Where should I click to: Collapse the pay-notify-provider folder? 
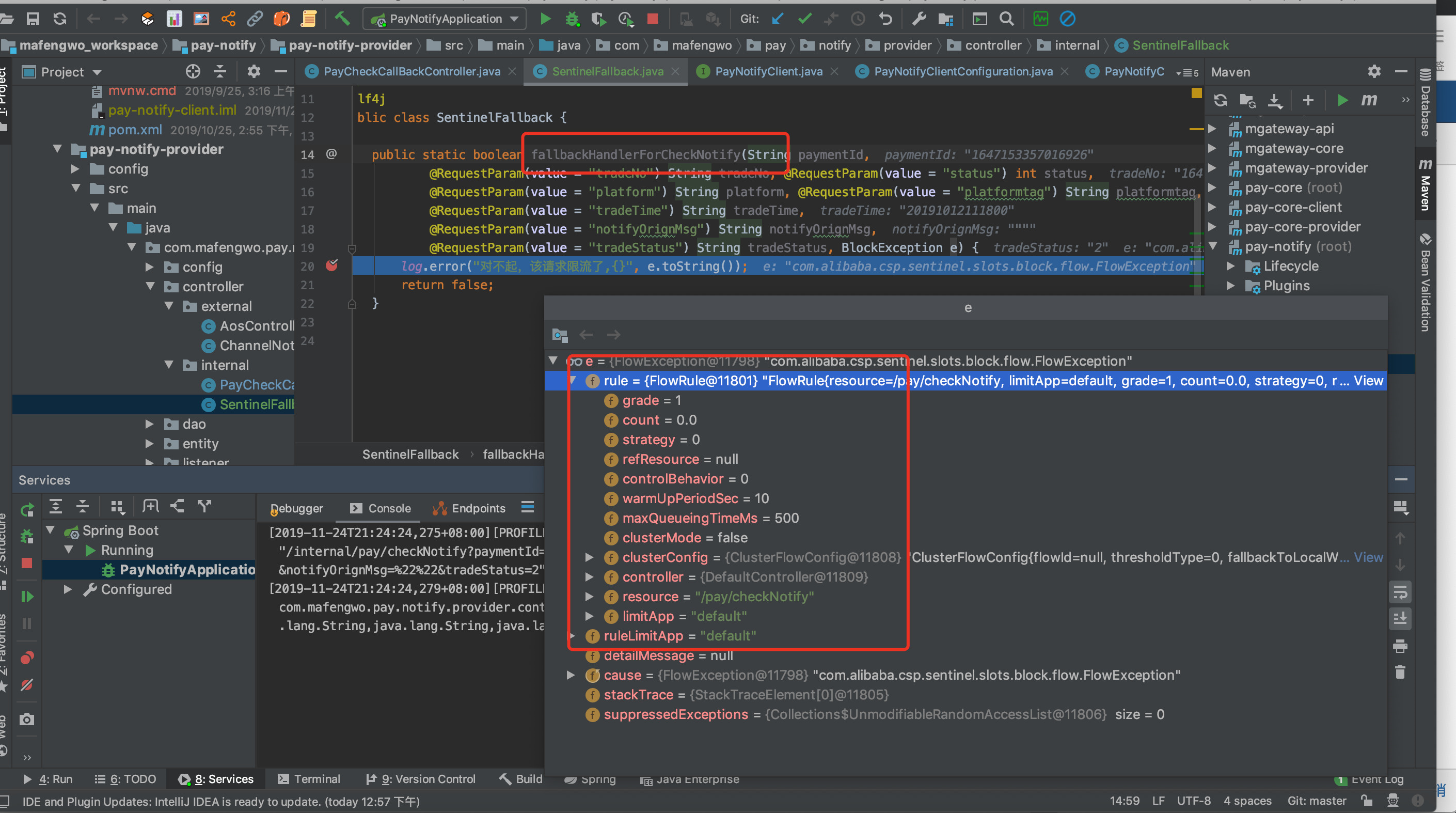(57, 149)
